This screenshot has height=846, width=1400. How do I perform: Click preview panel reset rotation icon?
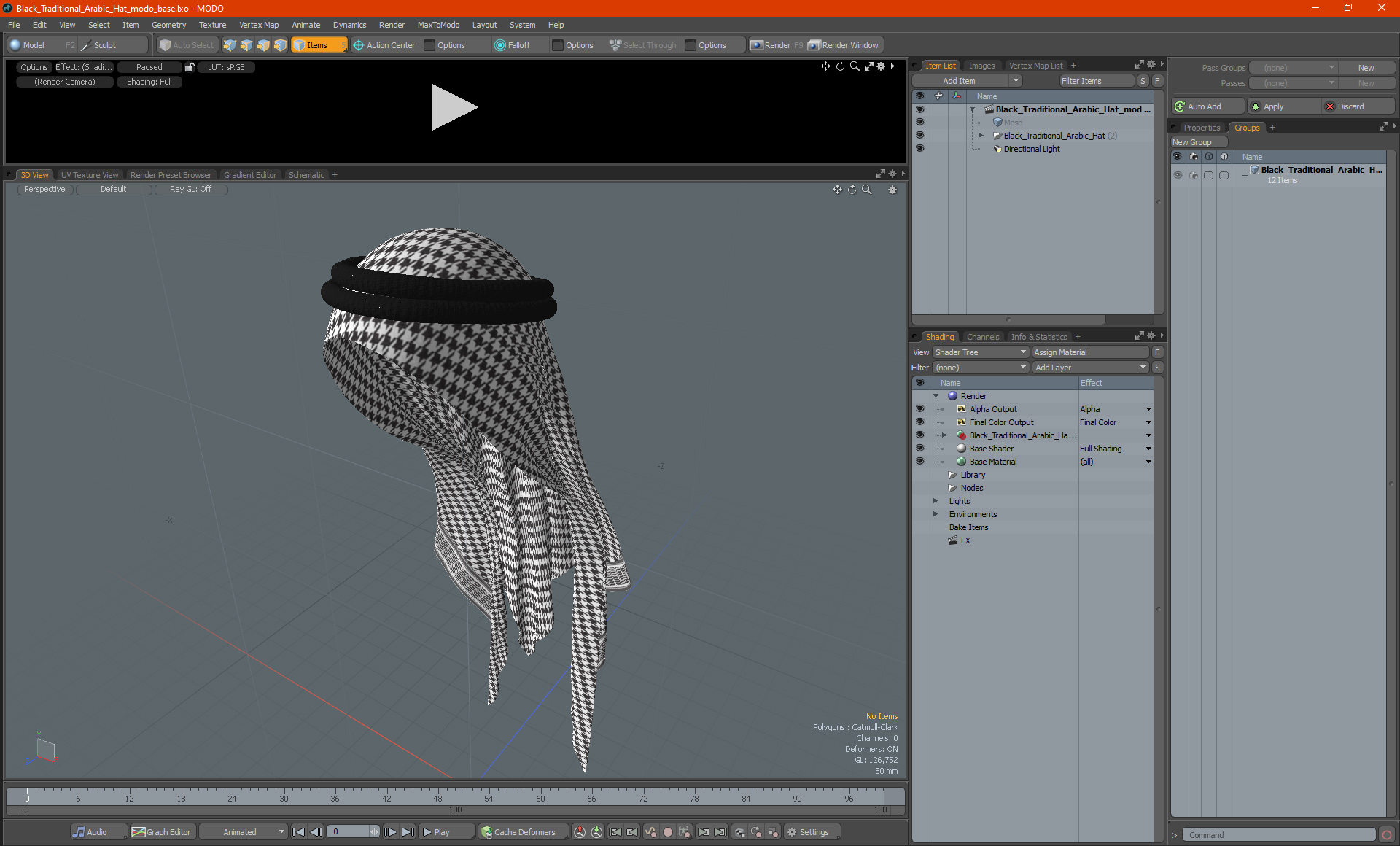[840, 66]
